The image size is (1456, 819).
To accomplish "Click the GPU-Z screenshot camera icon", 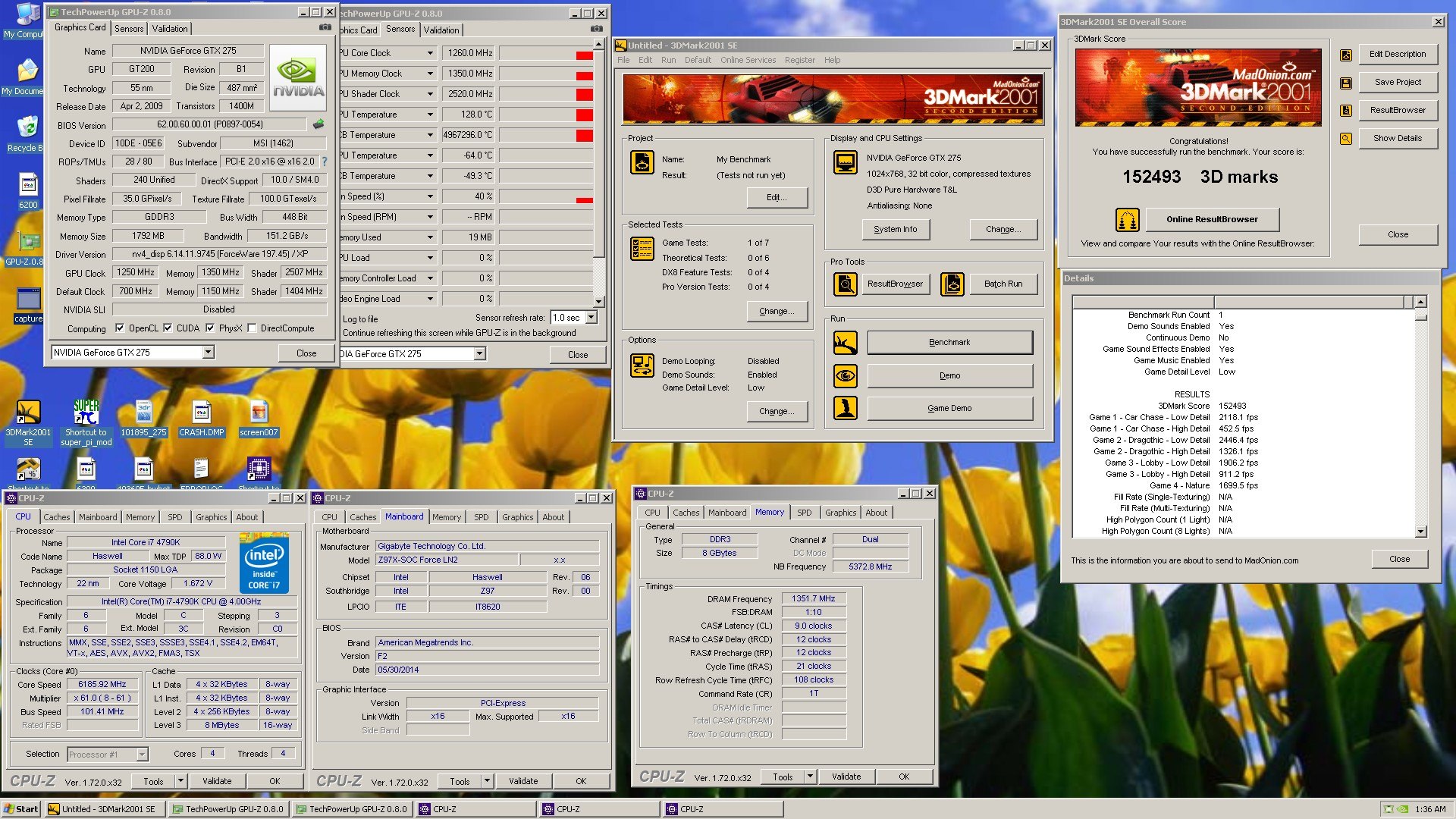I will click(x=325, y=27).
